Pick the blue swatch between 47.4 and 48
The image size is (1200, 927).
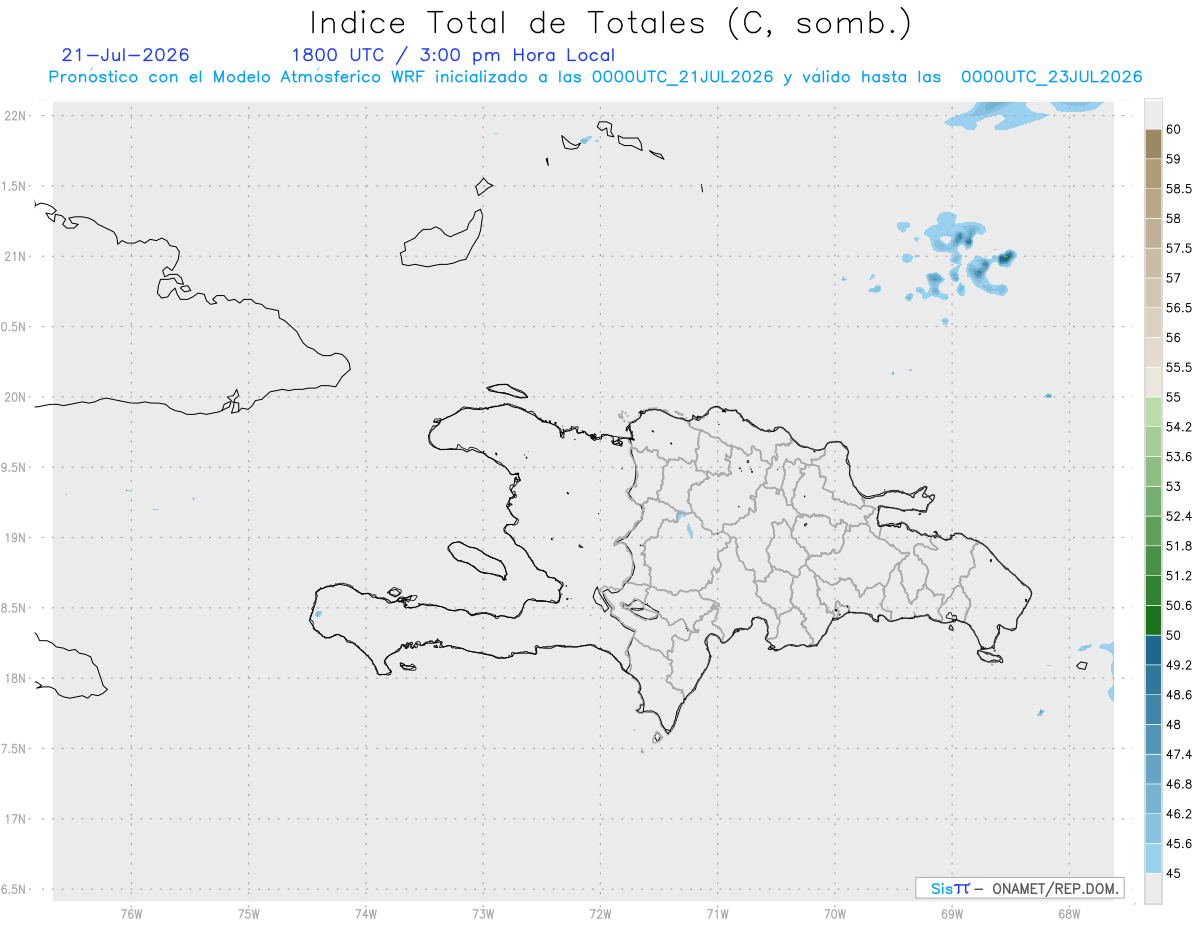[x=1153, y=739]
